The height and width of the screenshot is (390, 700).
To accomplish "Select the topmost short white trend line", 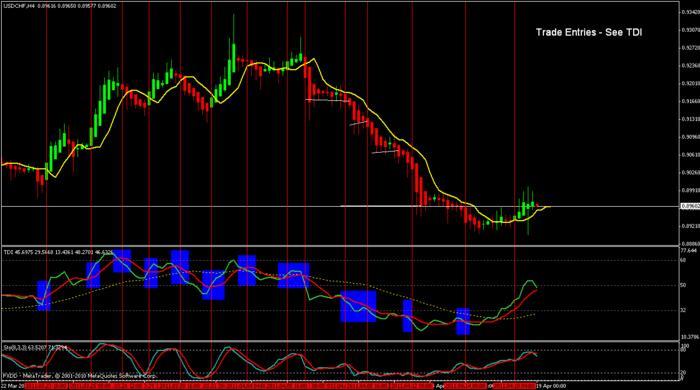I will [x=327, y=100].
